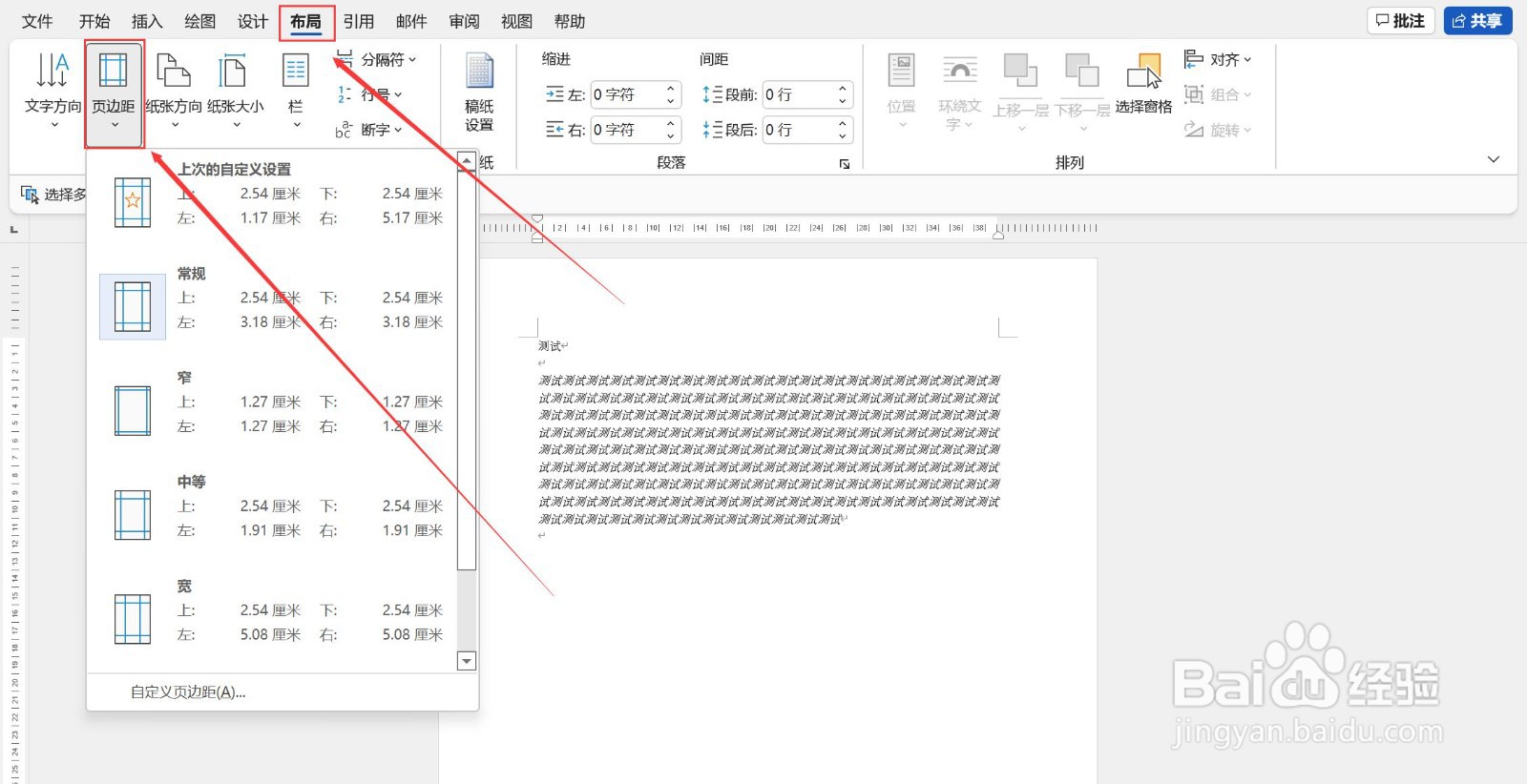Open the 选择窗格 selection pane
The image size is (1527, 784).
(1143, 84)
